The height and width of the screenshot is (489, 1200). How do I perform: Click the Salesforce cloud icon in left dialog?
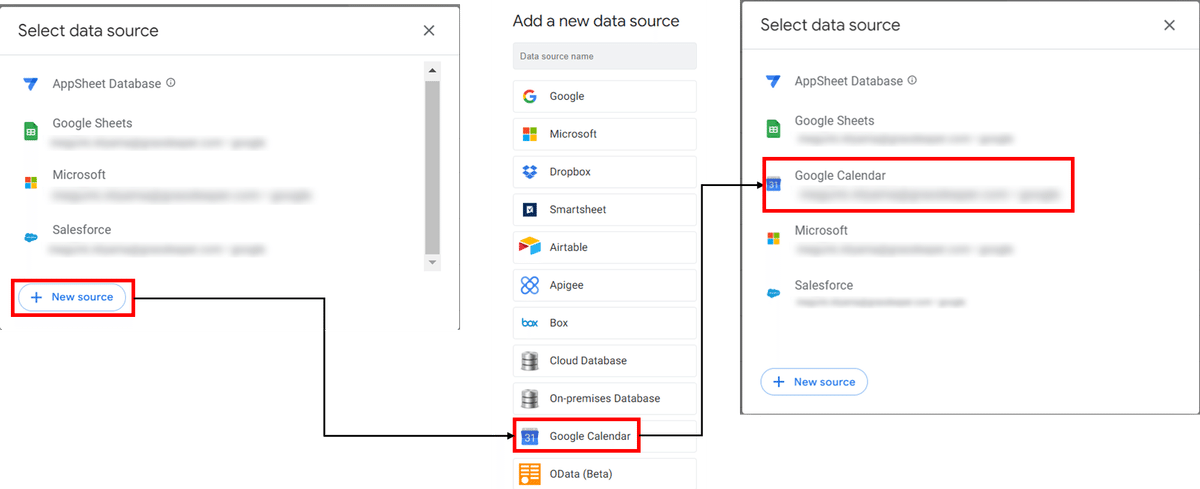[x=31, y=237]
